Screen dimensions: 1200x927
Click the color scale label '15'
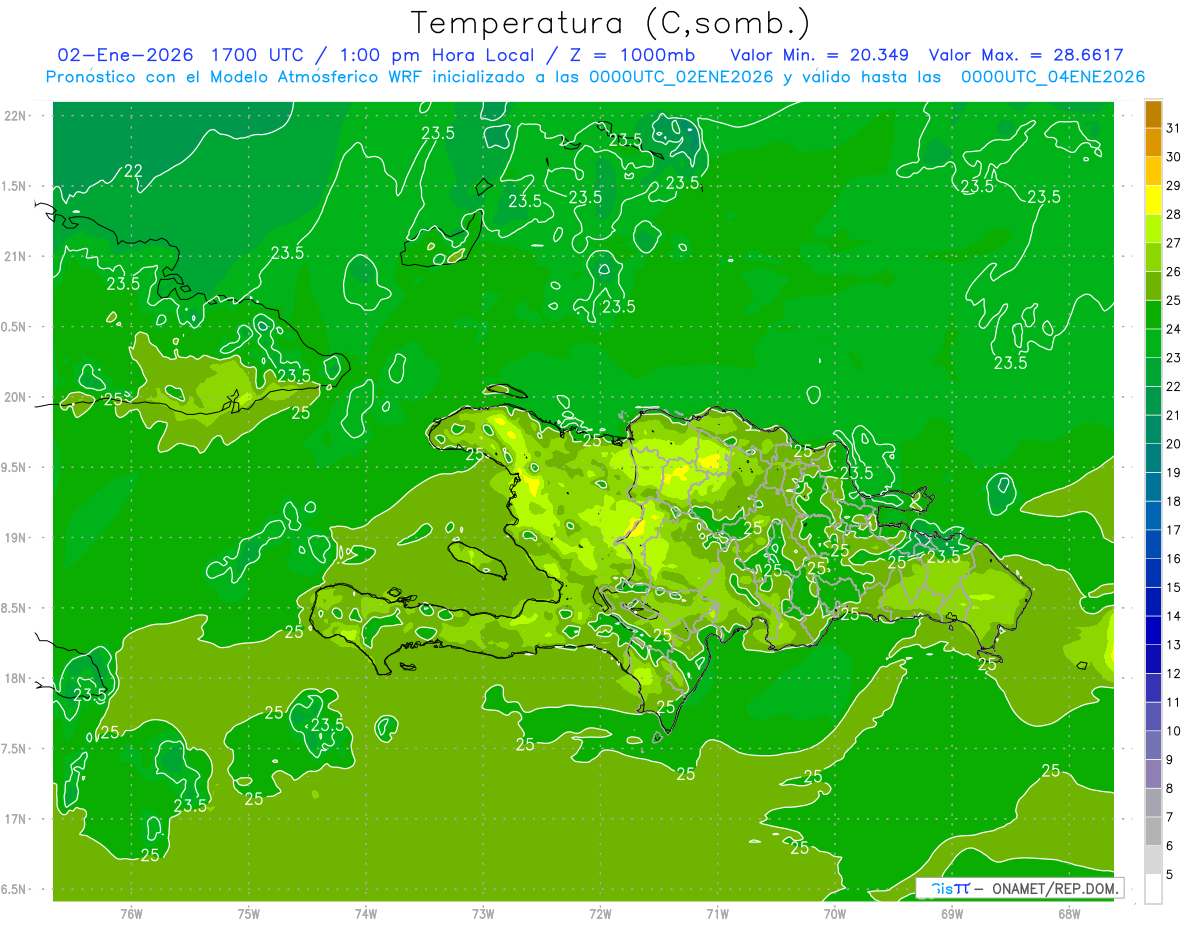tap(1174, 587)
